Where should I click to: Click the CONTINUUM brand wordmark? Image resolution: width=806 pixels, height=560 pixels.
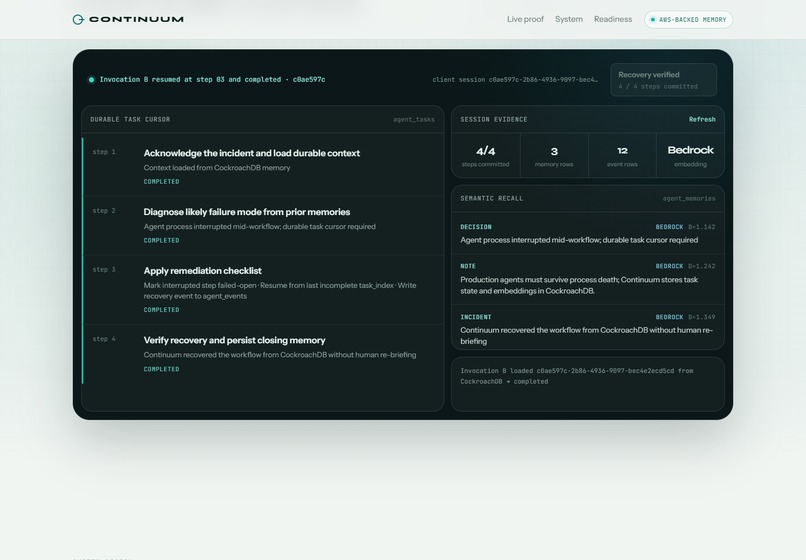[136, 20]
